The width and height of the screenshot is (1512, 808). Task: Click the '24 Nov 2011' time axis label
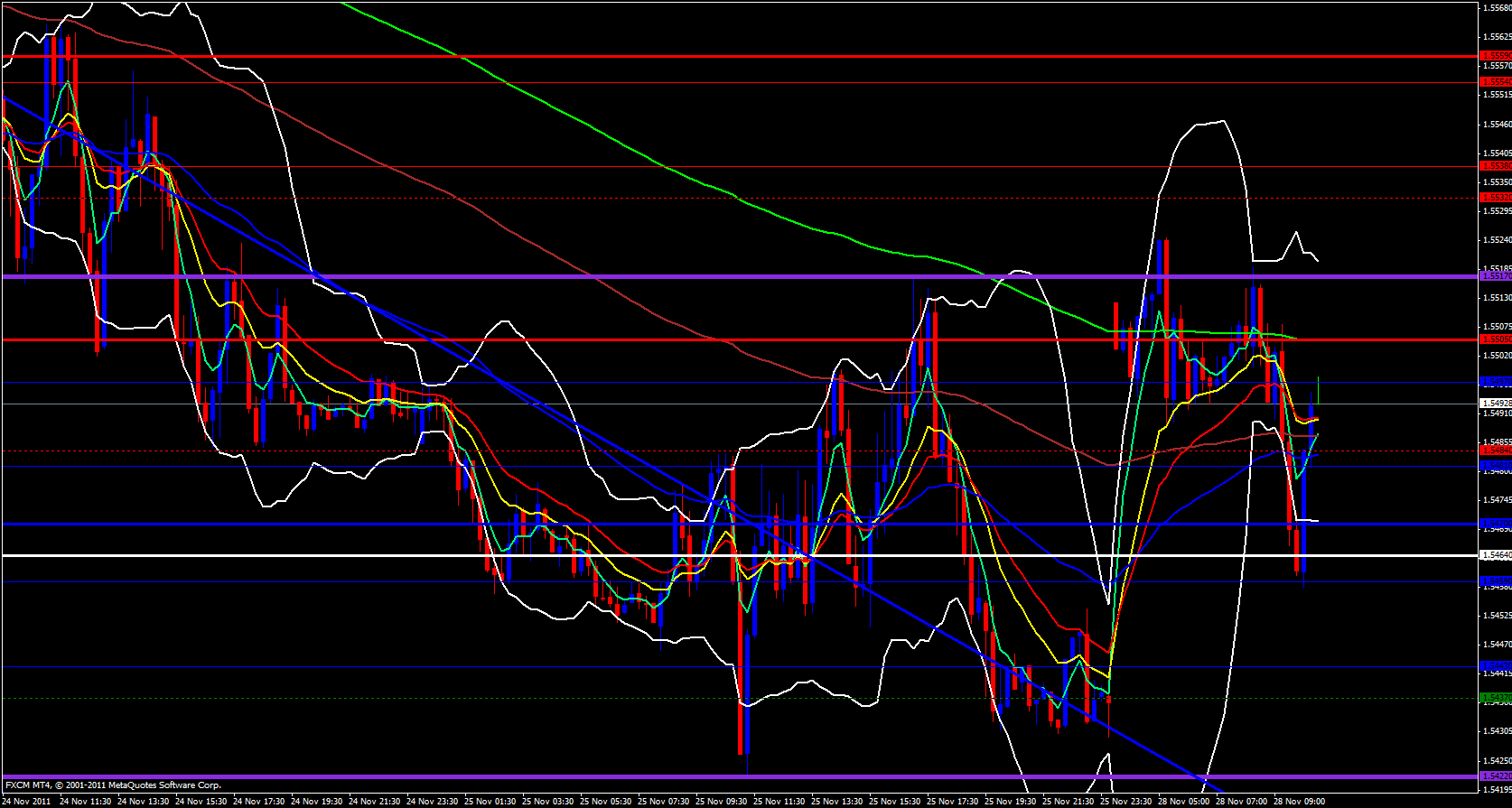click(27, 801)
